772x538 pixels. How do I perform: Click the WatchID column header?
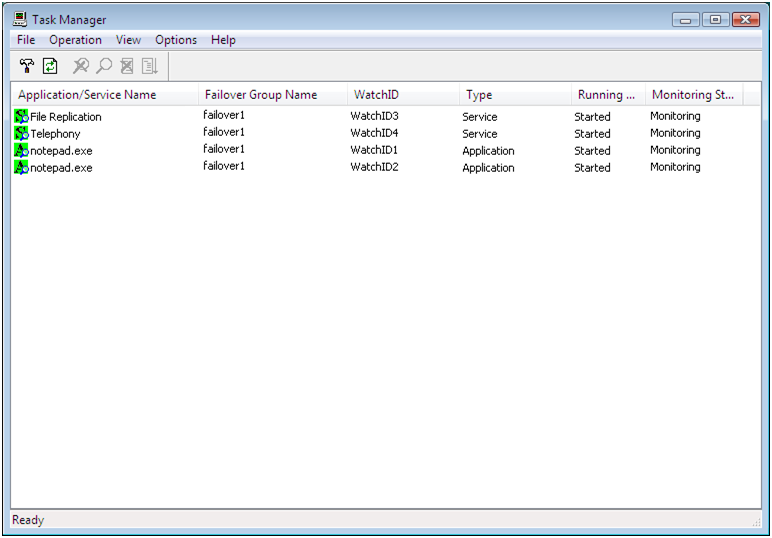click(376, 95)
